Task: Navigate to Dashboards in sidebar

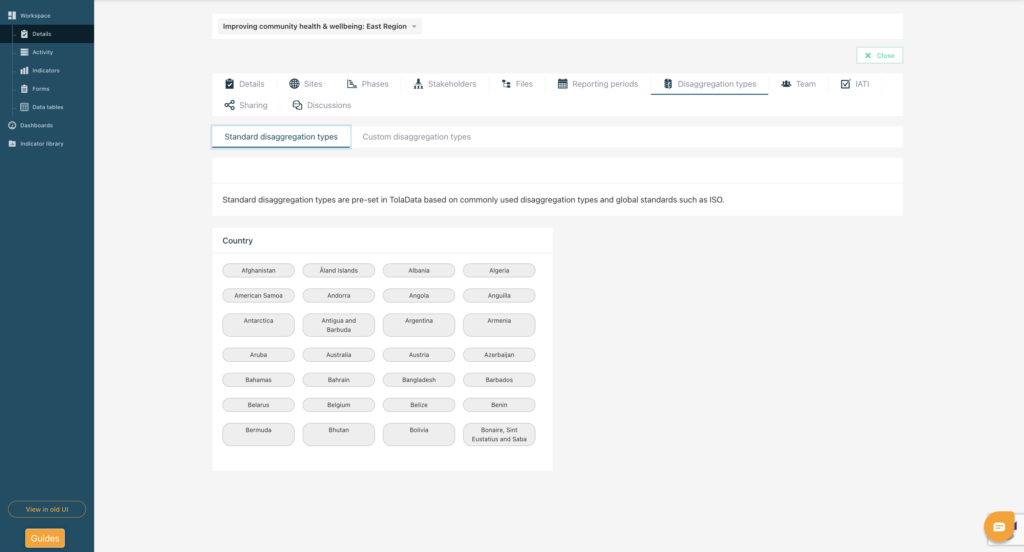Action: coord(37,125)
